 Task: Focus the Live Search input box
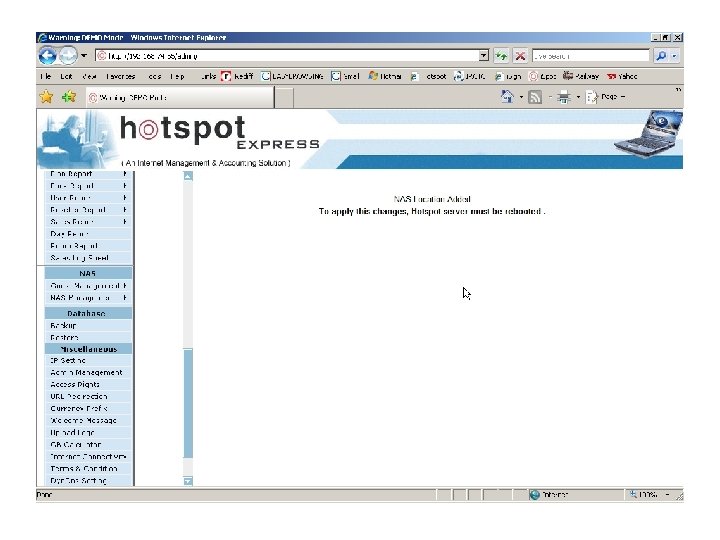coord(591,56)
